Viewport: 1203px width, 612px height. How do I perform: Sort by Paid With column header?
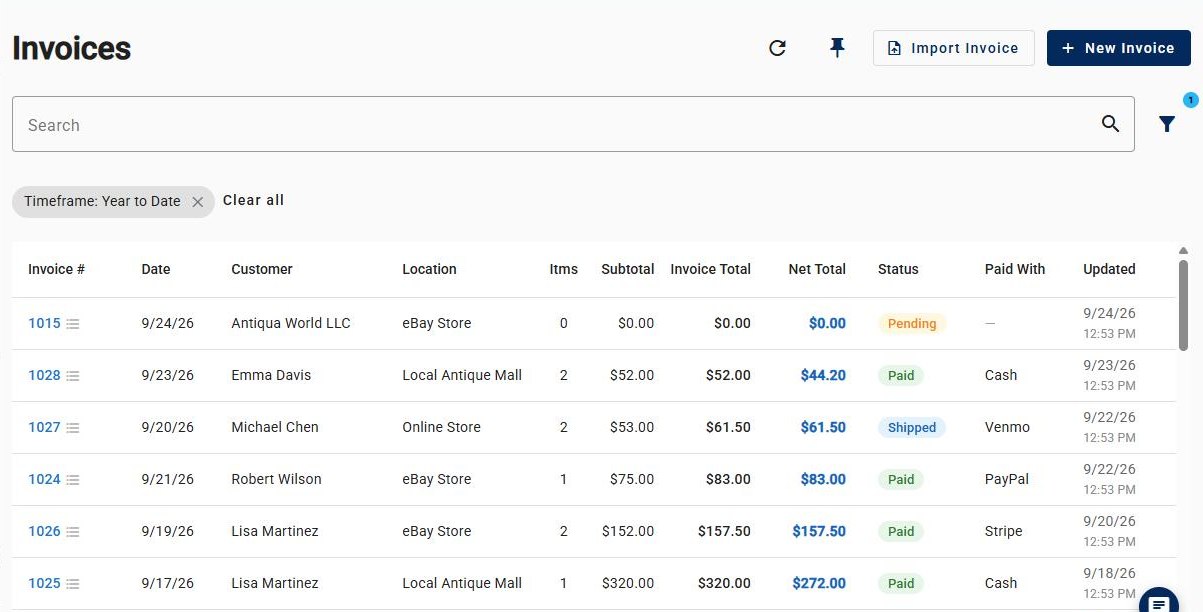(1015, 269)
